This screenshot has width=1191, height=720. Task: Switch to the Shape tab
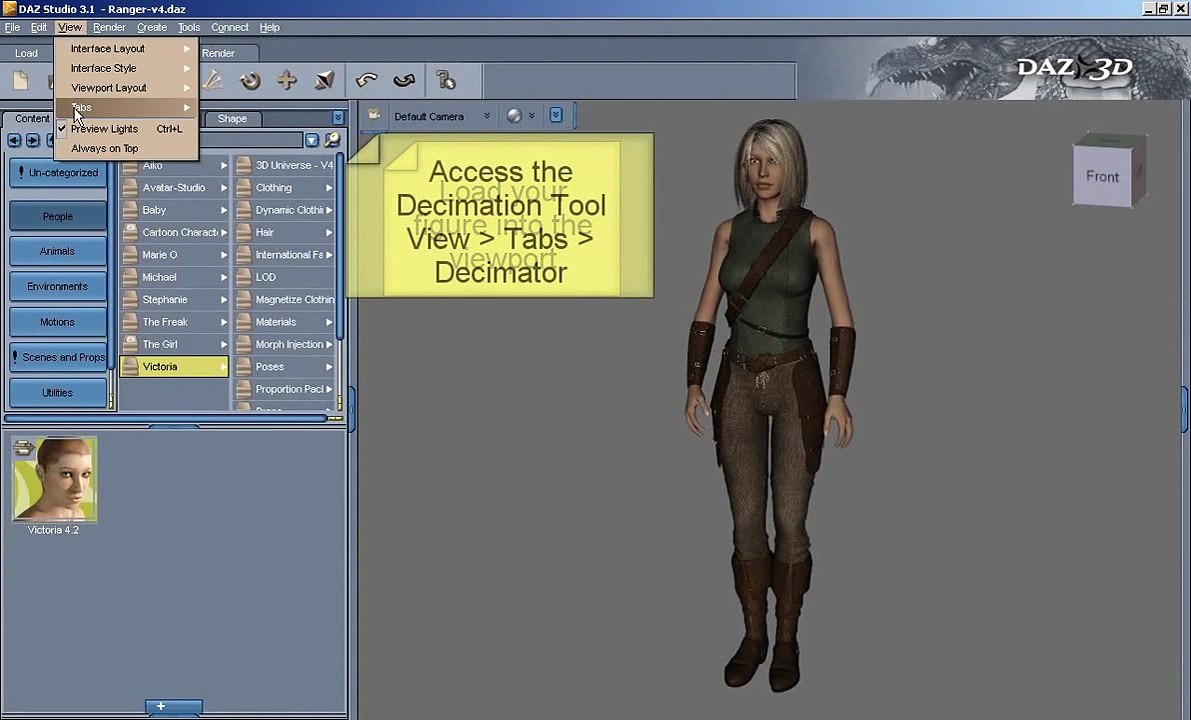point(232,118)
